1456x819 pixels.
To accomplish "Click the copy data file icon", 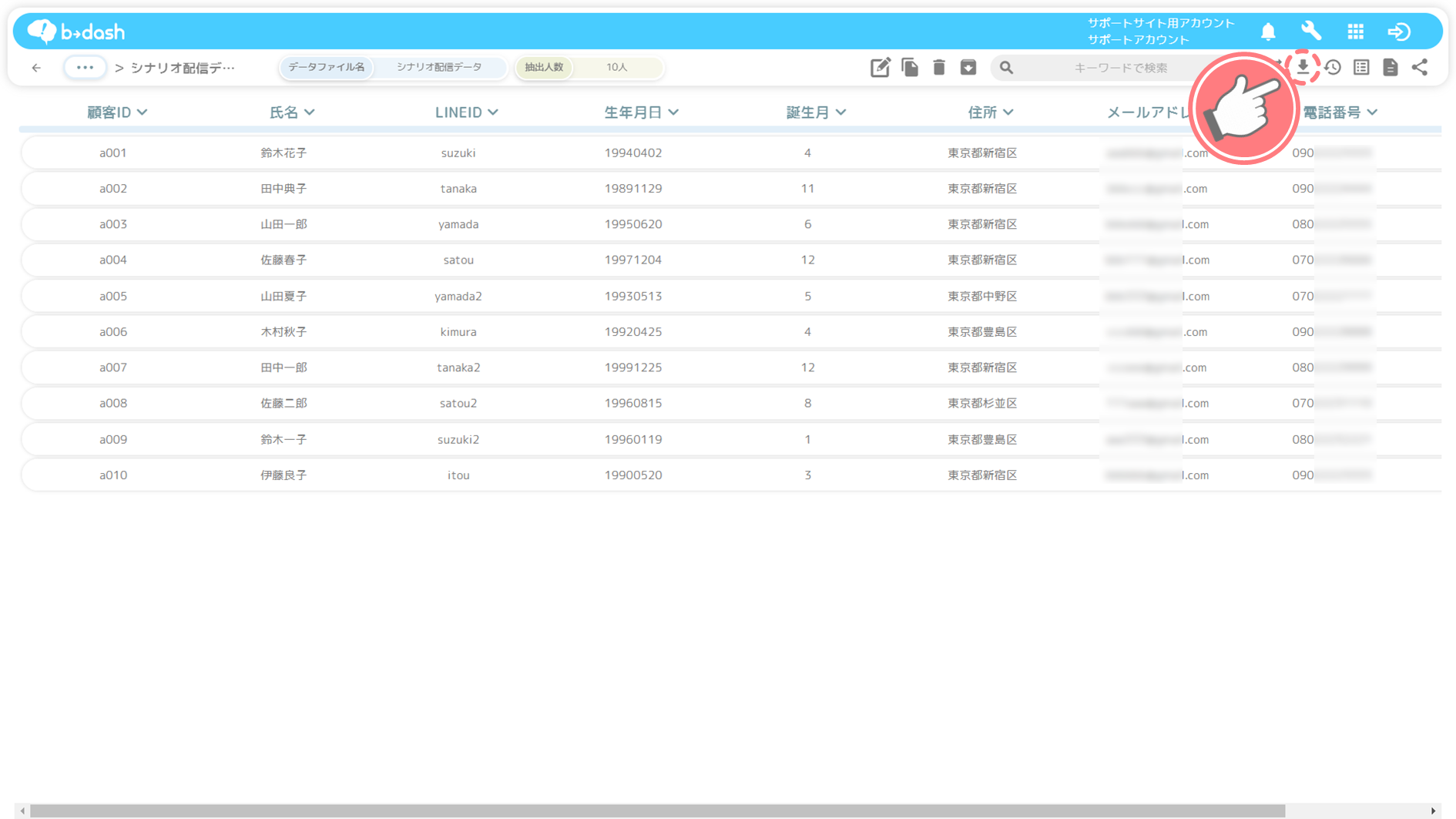I will (x=910, y=68).
